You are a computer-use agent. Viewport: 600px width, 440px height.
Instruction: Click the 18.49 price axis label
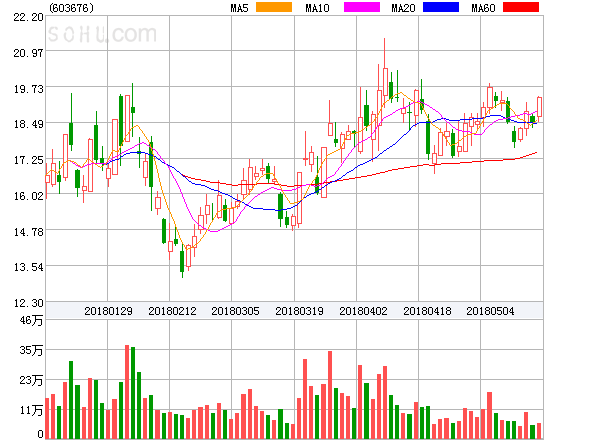(28, 124)
